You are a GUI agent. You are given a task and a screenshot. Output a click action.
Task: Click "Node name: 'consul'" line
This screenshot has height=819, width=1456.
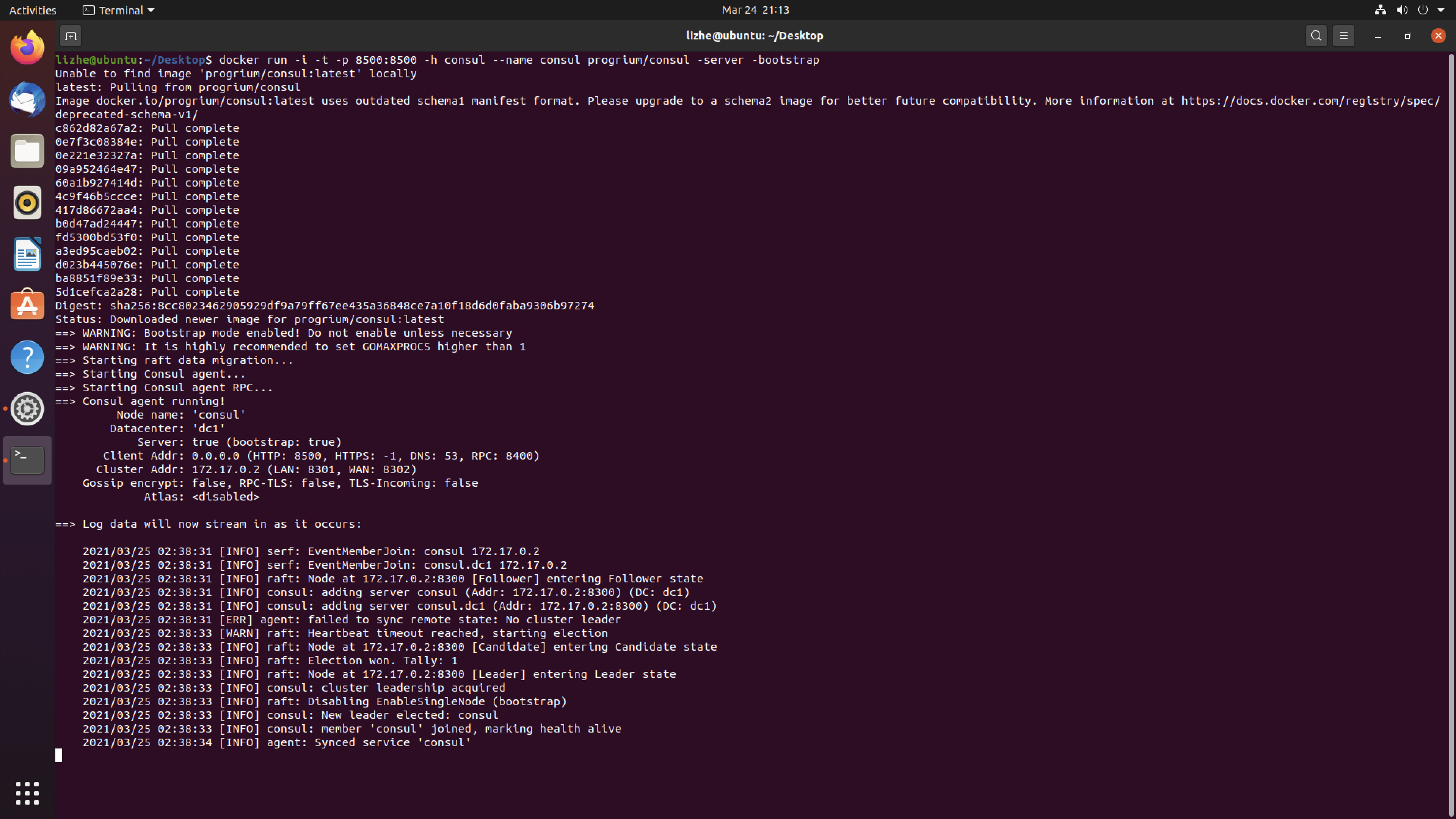tap(181, 414)
